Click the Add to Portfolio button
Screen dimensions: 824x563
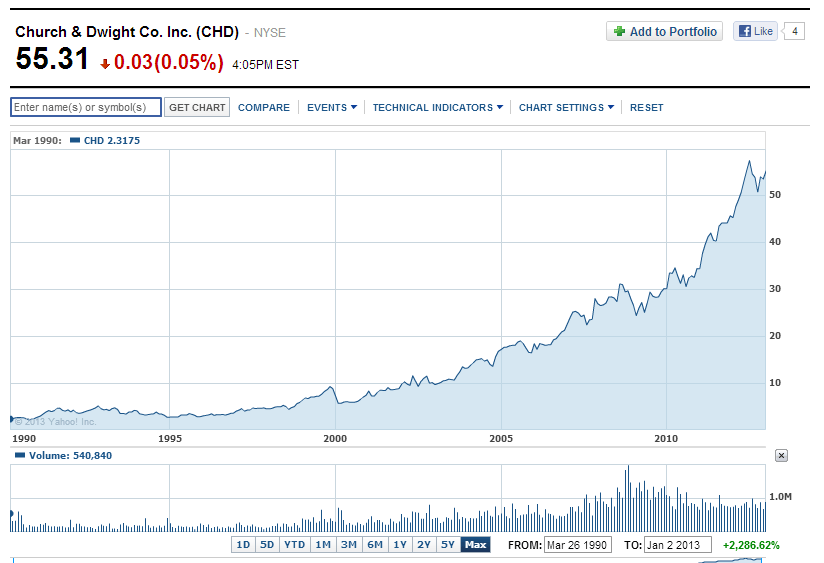point(664,32)
